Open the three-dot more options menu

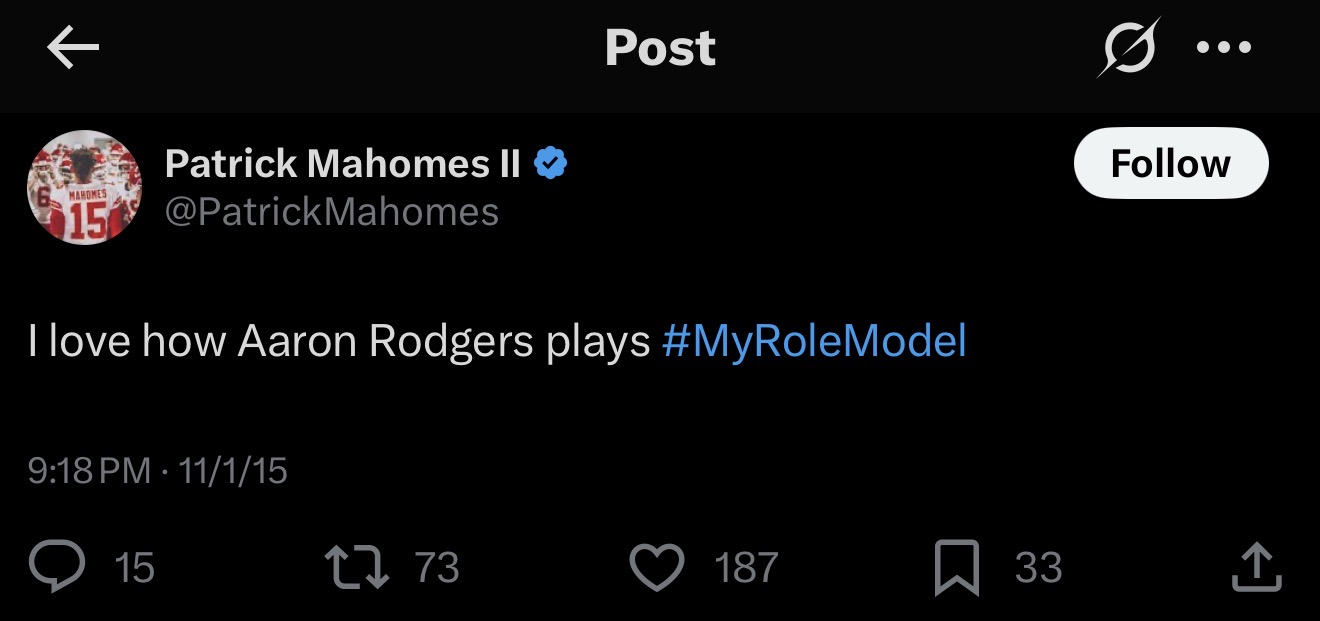pyautogui.click(x=1223, y=48)
